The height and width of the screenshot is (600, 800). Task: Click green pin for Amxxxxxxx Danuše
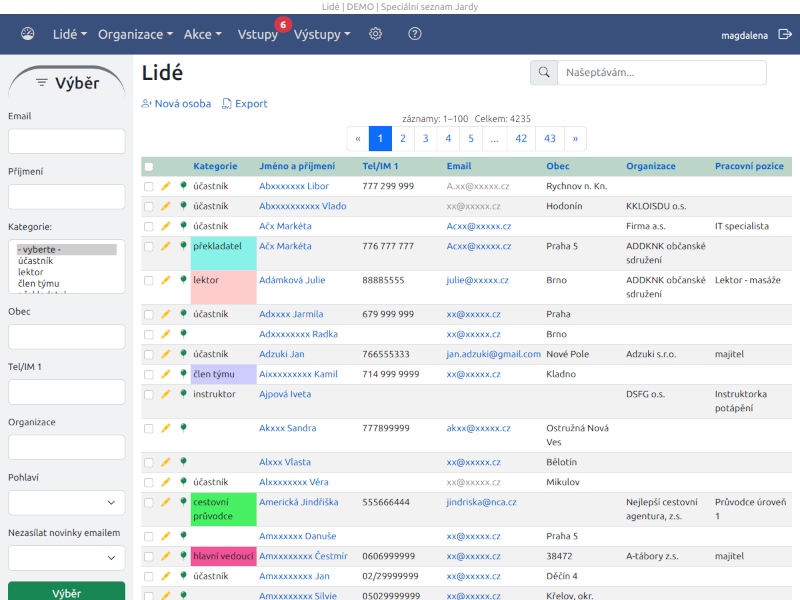(183, 536)
